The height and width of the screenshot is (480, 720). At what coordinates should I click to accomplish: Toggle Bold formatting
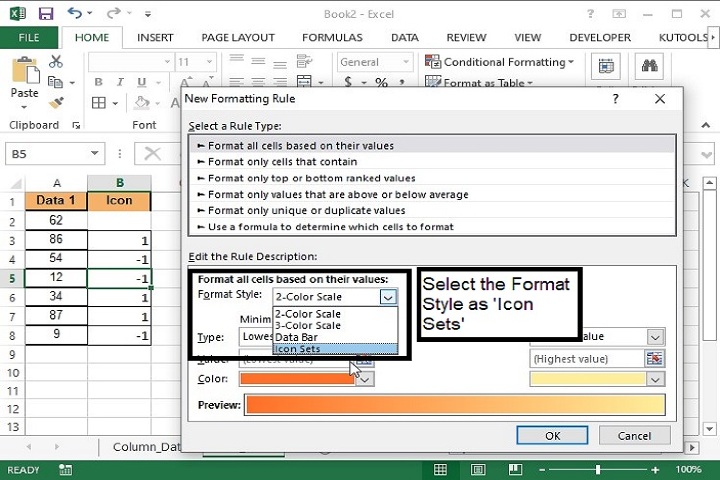(x=98, y=82)
